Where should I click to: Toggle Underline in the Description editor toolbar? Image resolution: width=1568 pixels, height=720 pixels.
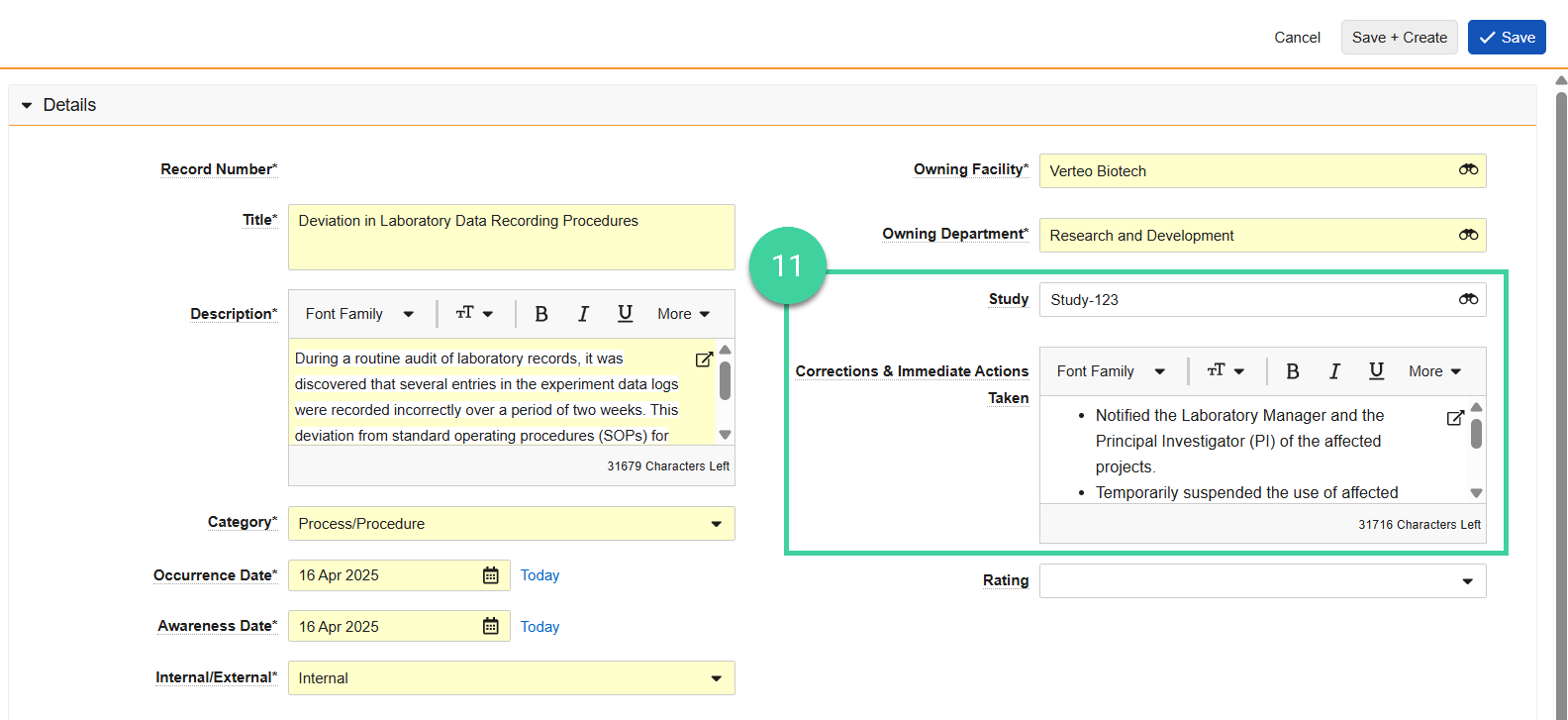tap(625, 314)
